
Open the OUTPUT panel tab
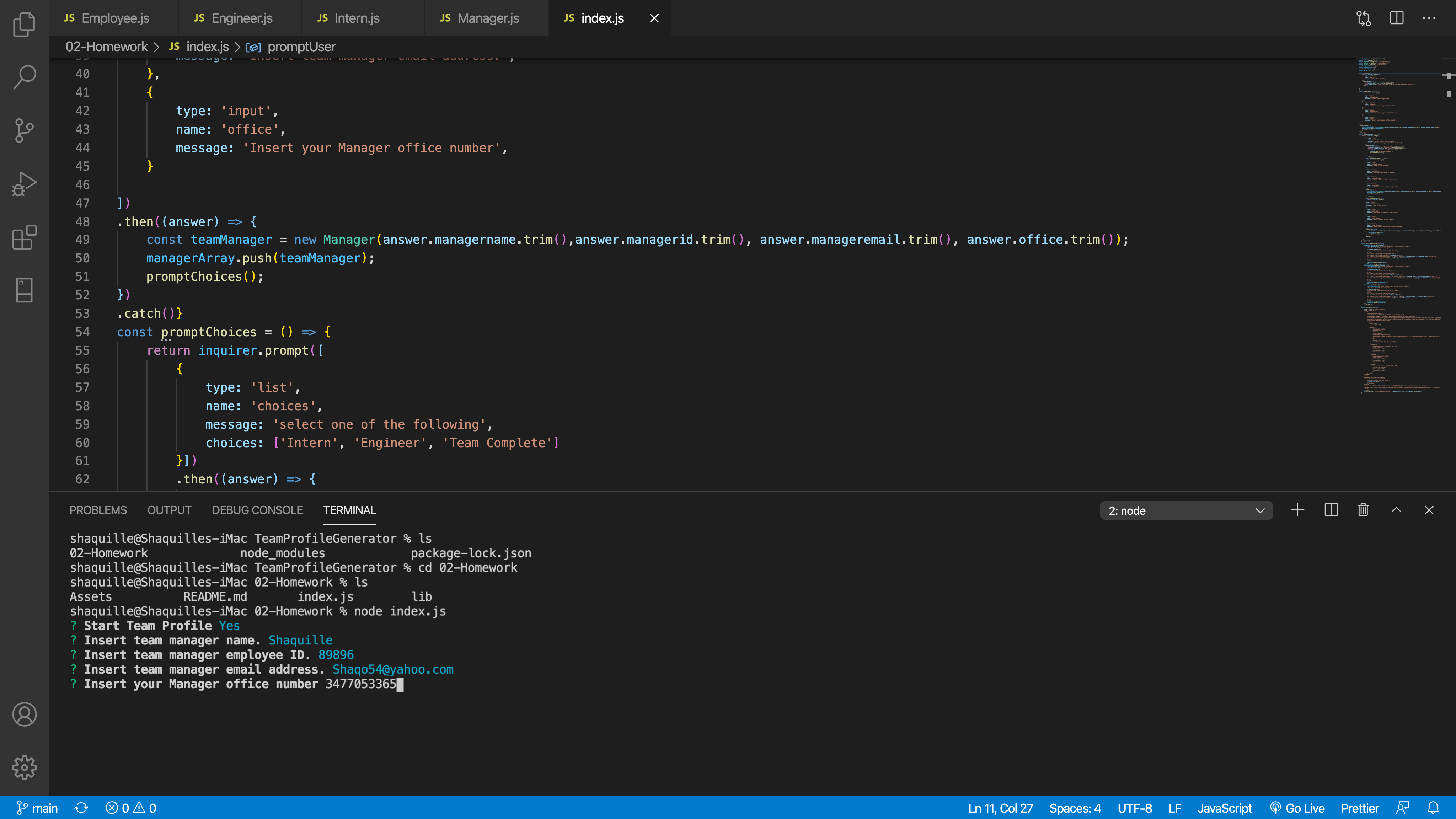[x=169, y=510]
